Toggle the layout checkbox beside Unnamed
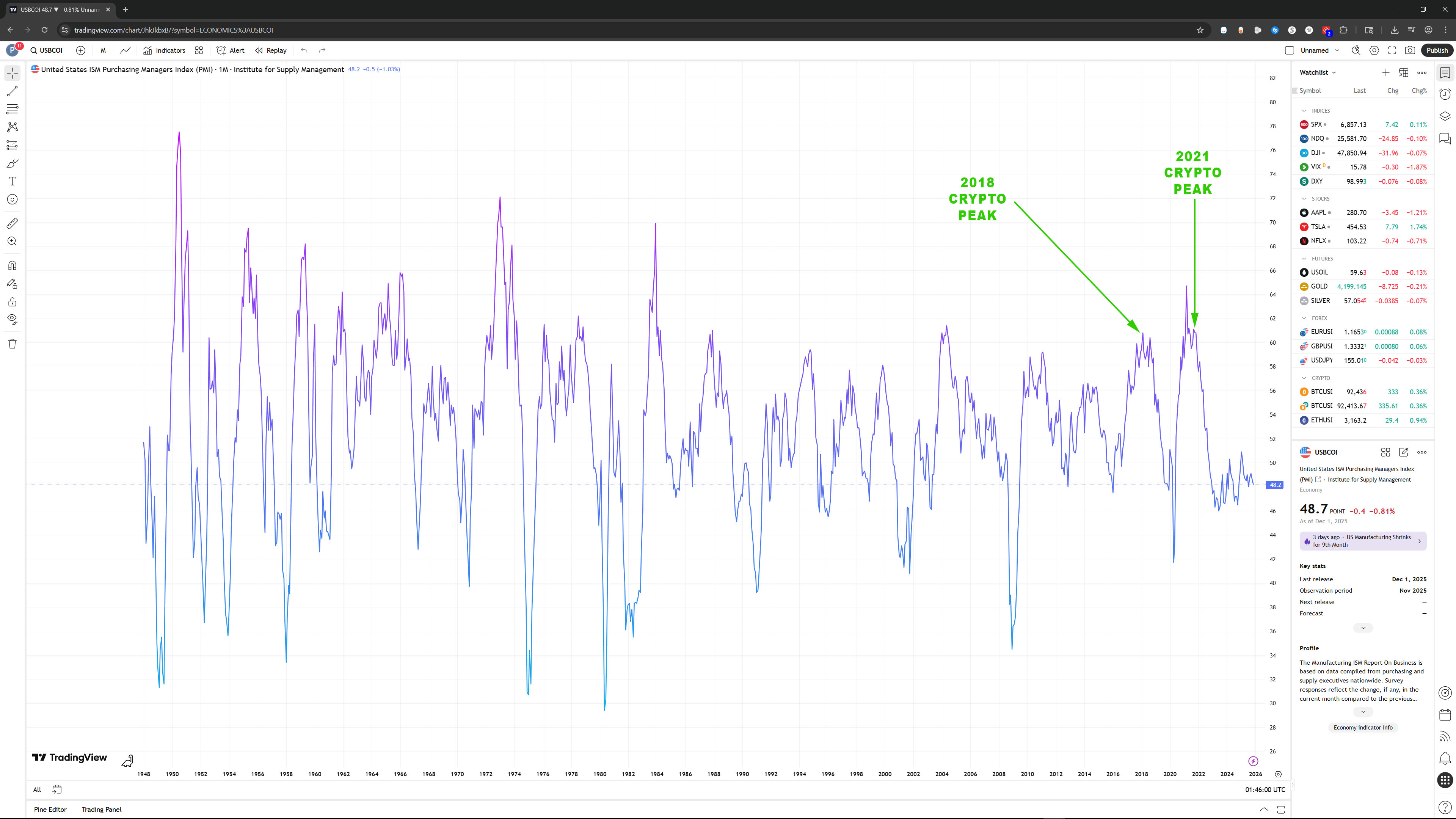This screenshot has height=819, width=1456. tap(1289, 50)
